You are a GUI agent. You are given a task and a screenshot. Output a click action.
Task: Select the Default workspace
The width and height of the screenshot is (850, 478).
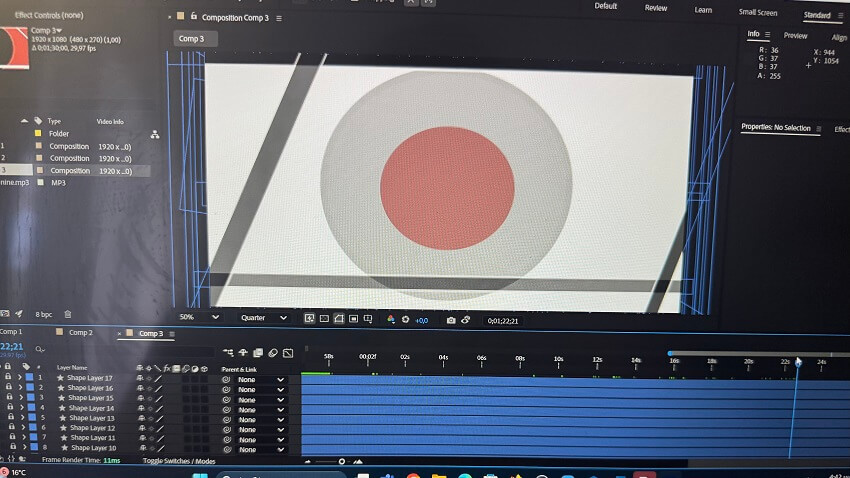point(606,6)
